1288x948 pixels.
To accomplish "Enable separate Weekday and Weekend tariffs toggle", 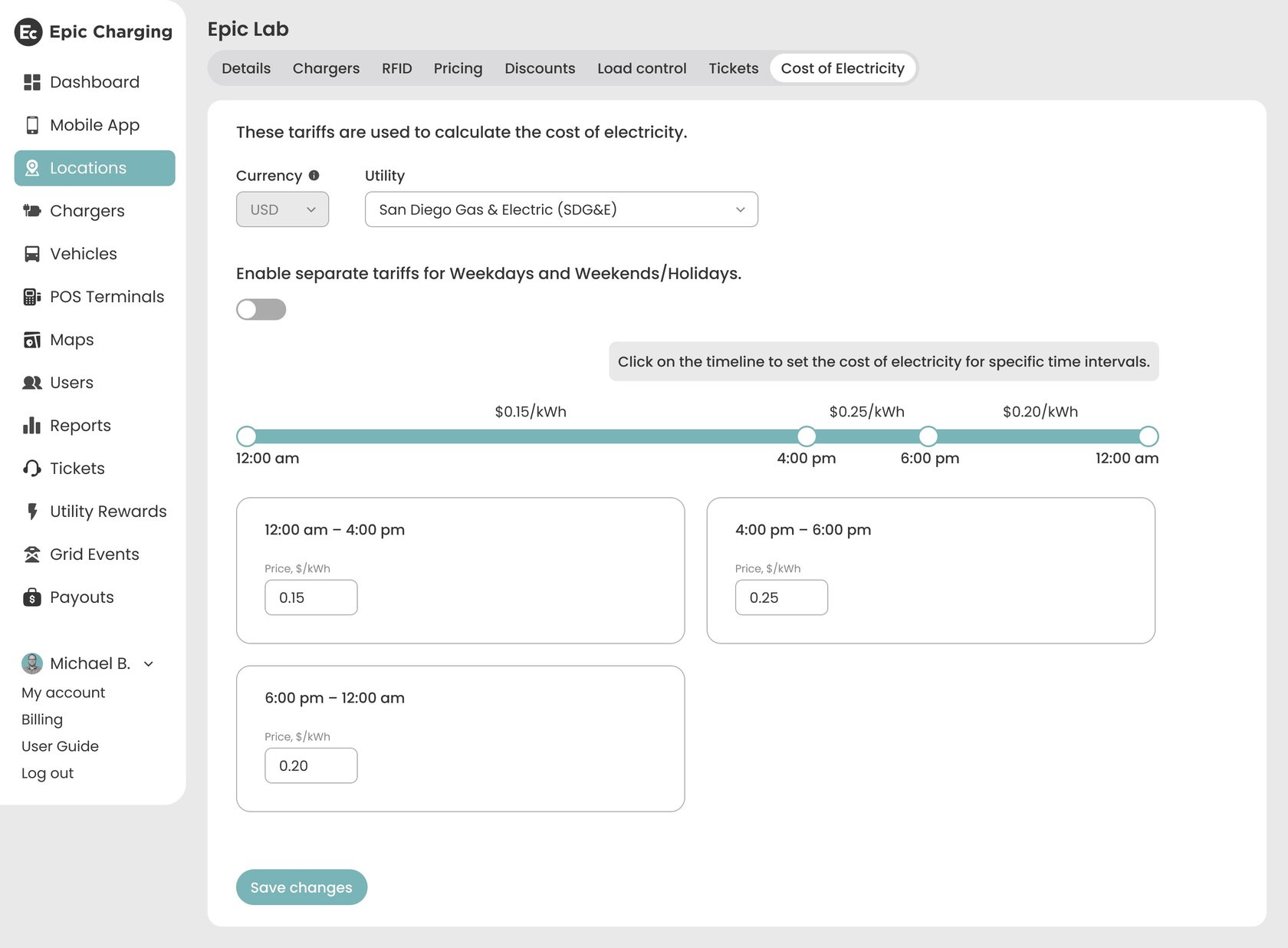I will pyautogui.click(x=261, y=309).
